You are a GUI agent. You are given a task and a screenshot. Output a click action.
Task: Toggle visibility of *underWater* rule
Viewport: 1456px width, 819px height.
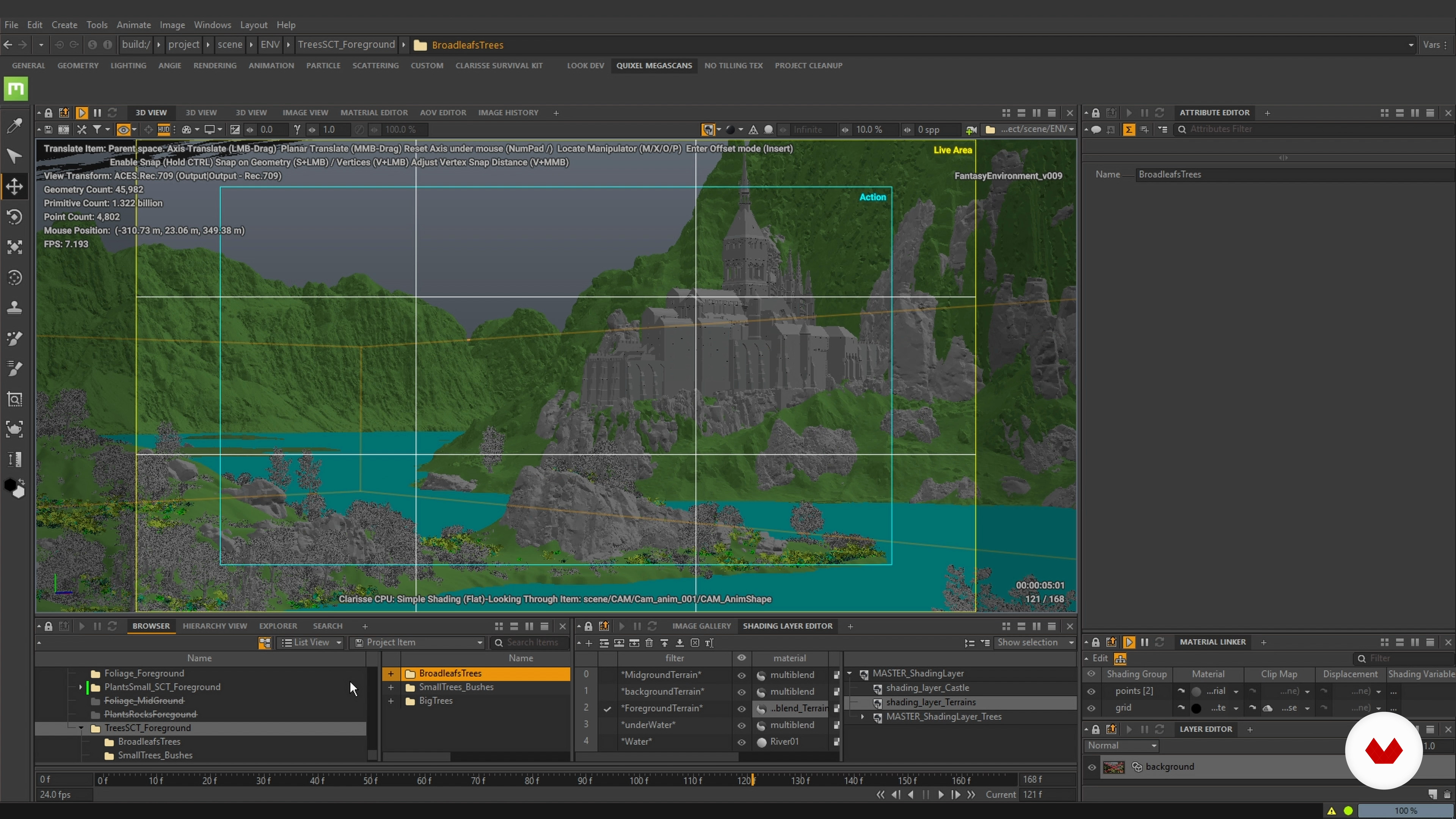click(x=742, y=725)
